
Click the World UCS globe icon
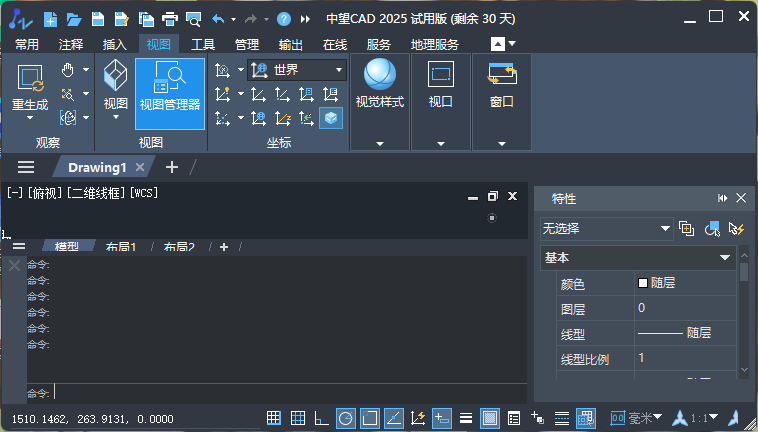coord(259,117)
